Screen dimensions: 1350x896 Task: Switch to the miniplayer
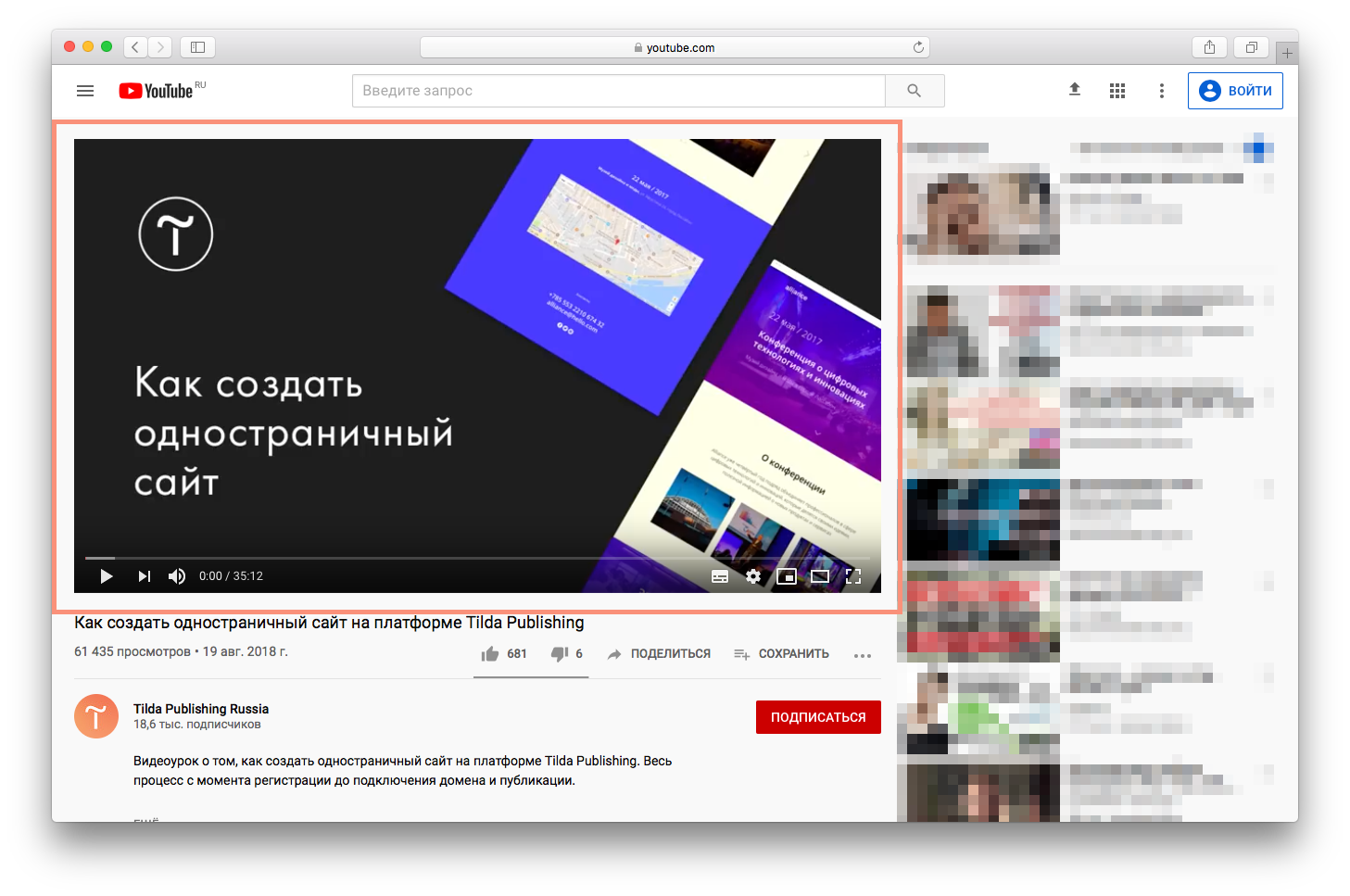787,576
